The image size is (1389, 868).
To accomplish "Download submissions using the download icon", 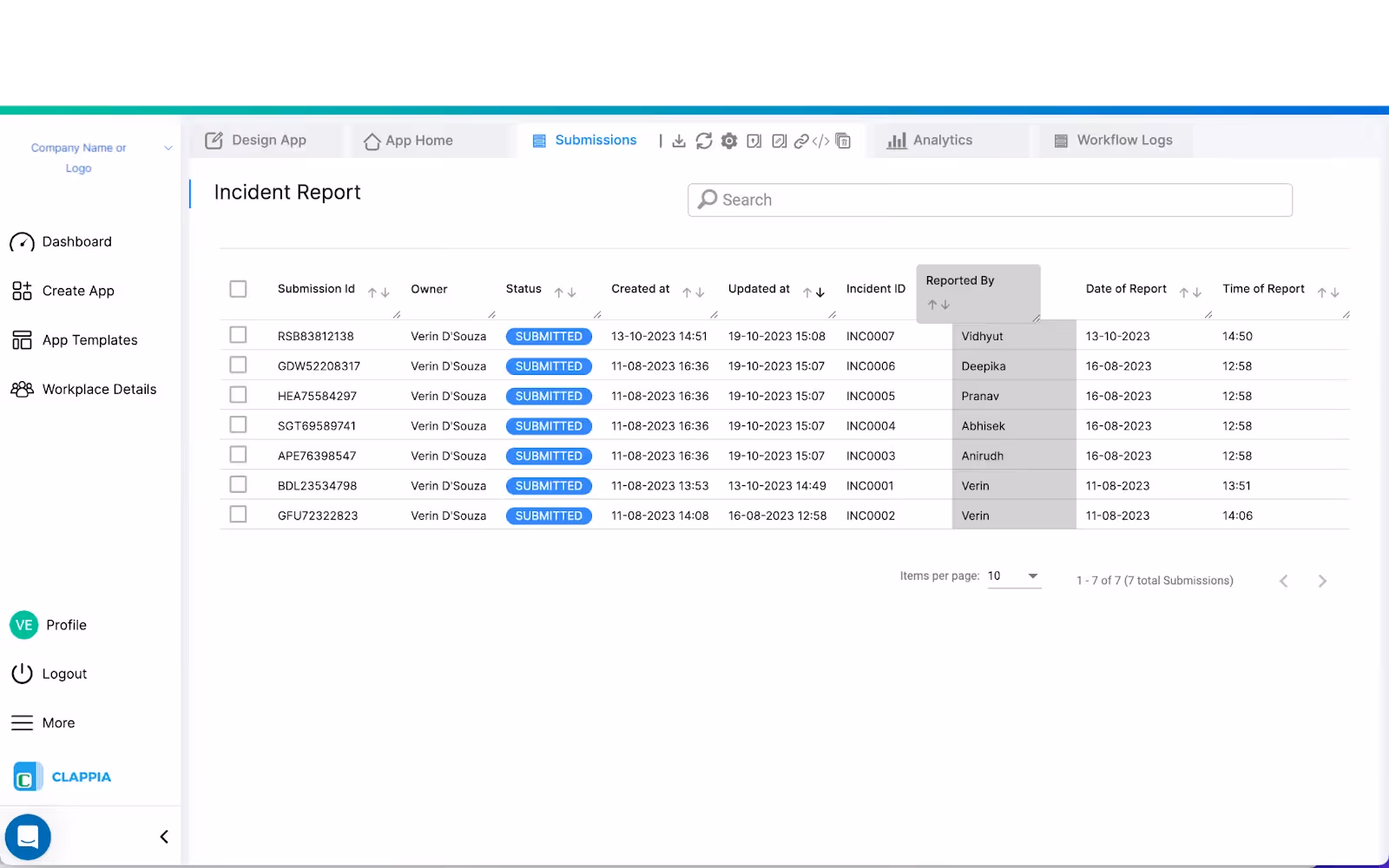I will (678, 140).
